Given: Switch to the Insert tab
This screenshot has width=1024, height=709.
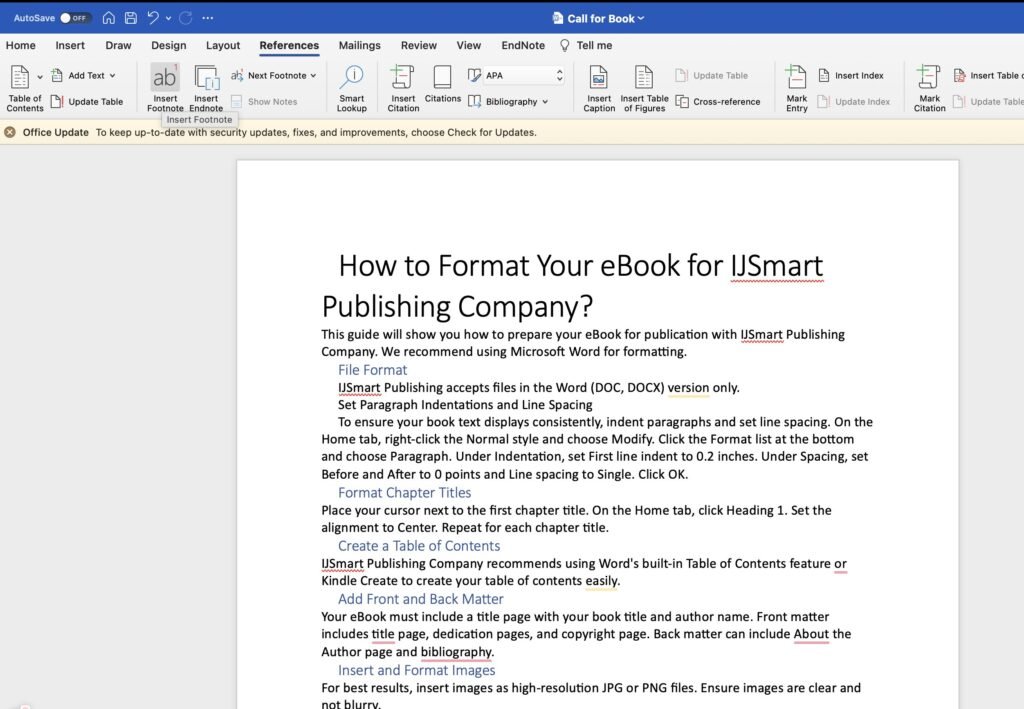Looking at the screenshot, I should click(x=70, y=46).
